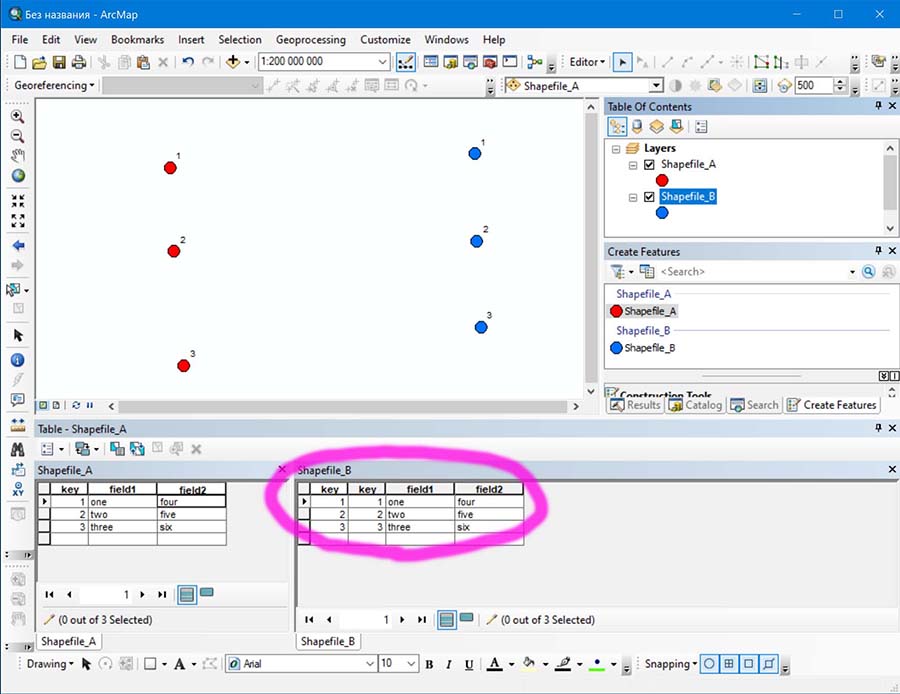The image size is (900, 694).
Task: Open the Georeferencing dropdown menu
Action: coord(55,86)
